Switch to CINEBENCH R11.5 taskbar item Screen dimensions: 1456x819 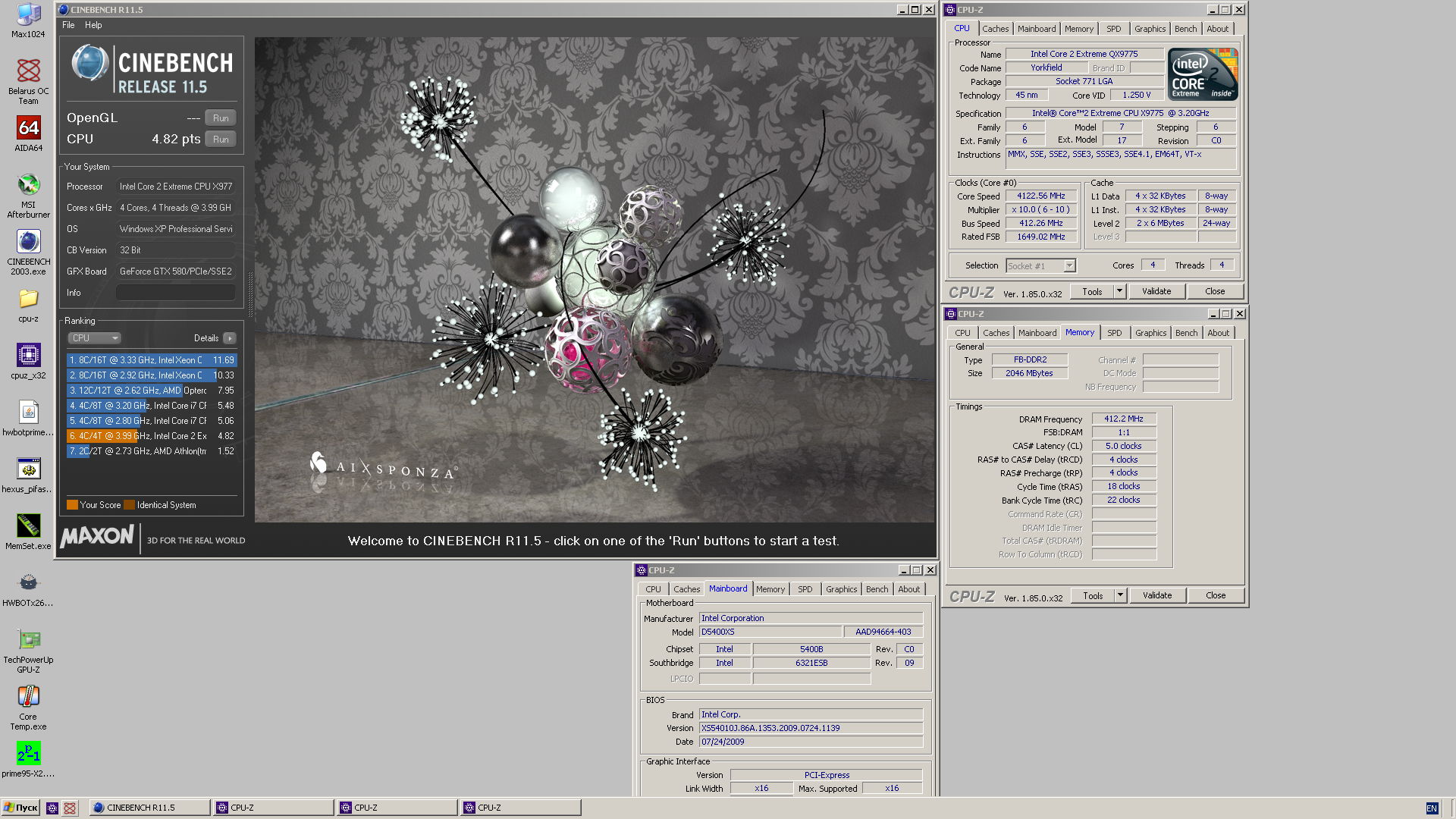149,808
